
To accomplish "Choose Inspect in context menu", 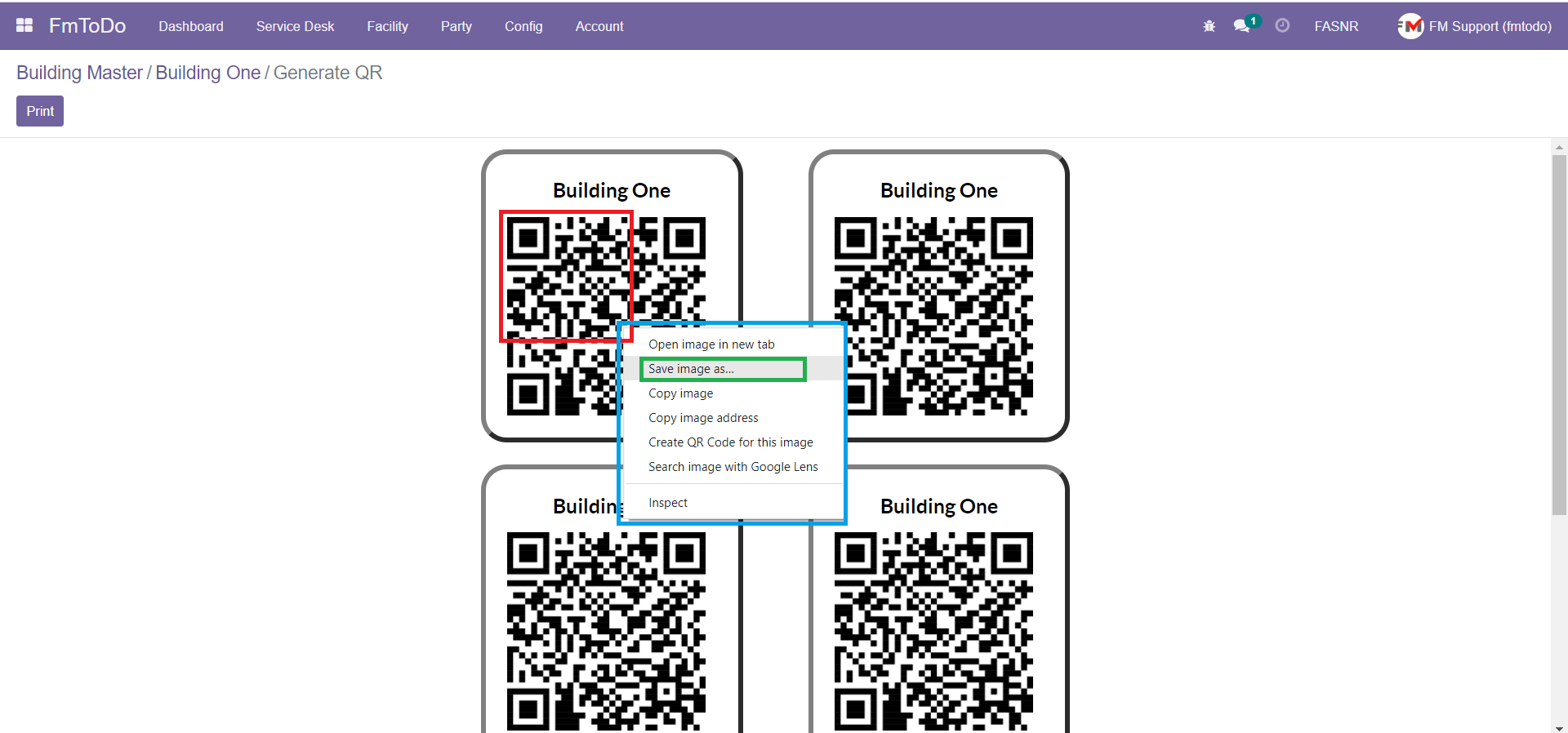I will point(668,503).
